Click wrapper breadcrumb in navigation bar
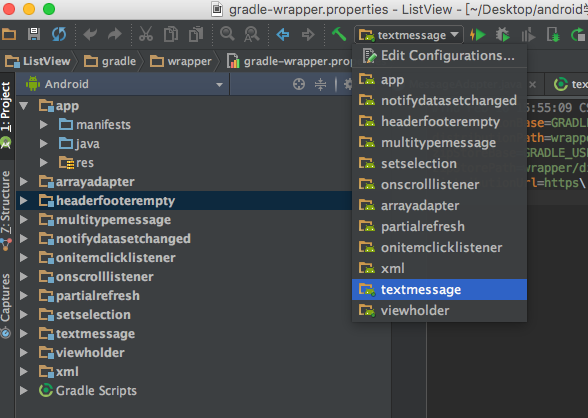The height and width of the screenshot is (418, 588). 181,61
